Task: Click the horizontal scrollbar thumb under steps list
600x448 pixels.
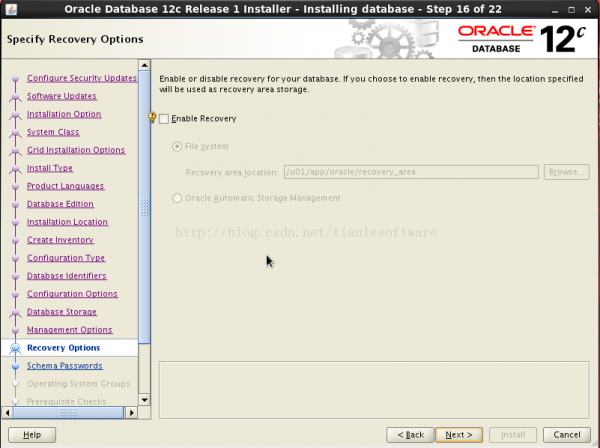Action: coord(68,413)
